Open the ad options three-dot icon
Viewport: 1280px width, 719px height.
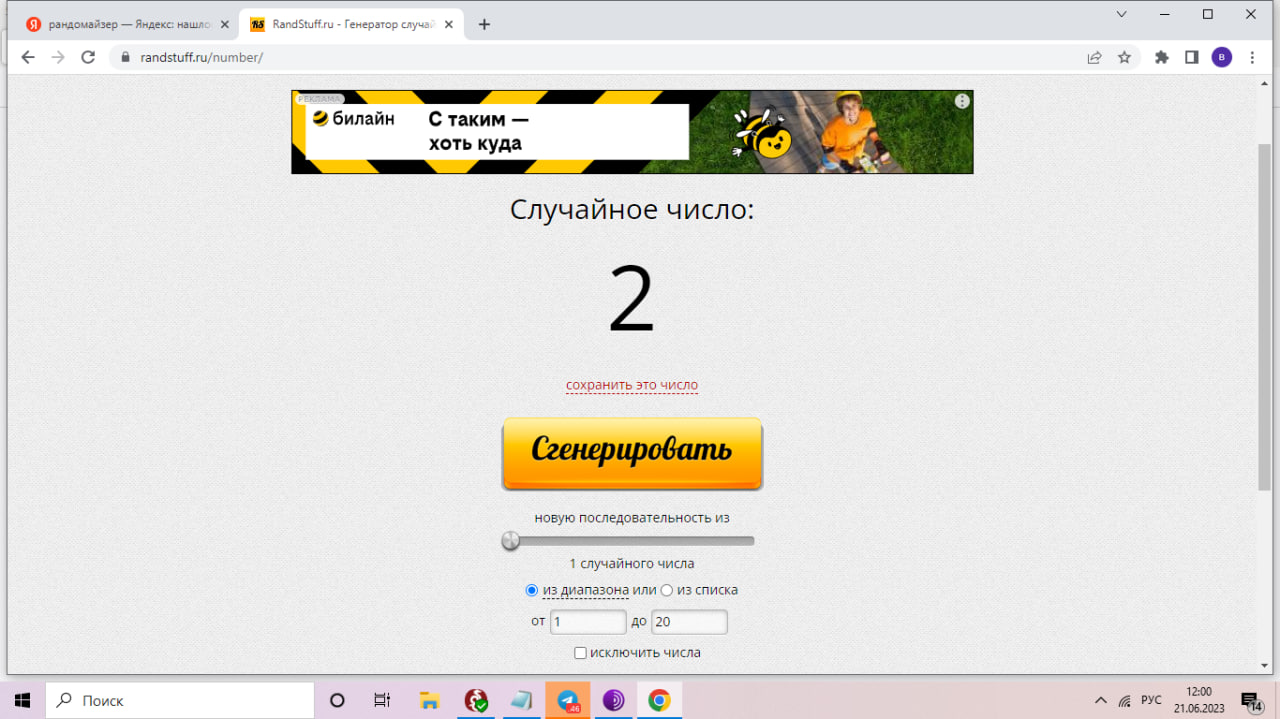click(x=962, y=101)
